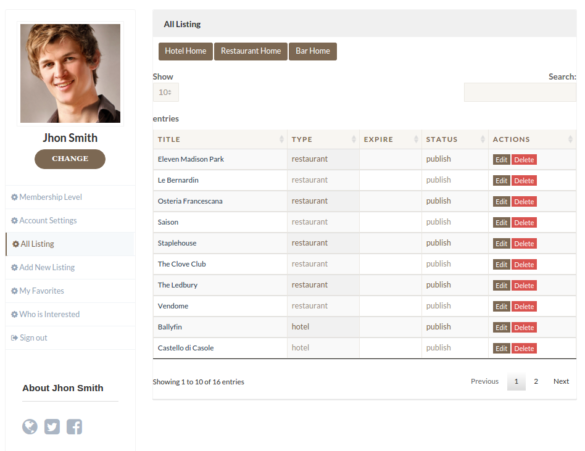Viewport: 585px width, 451px height.
Task: Click the Osteria Francescana title
Action: click(190, 201)
